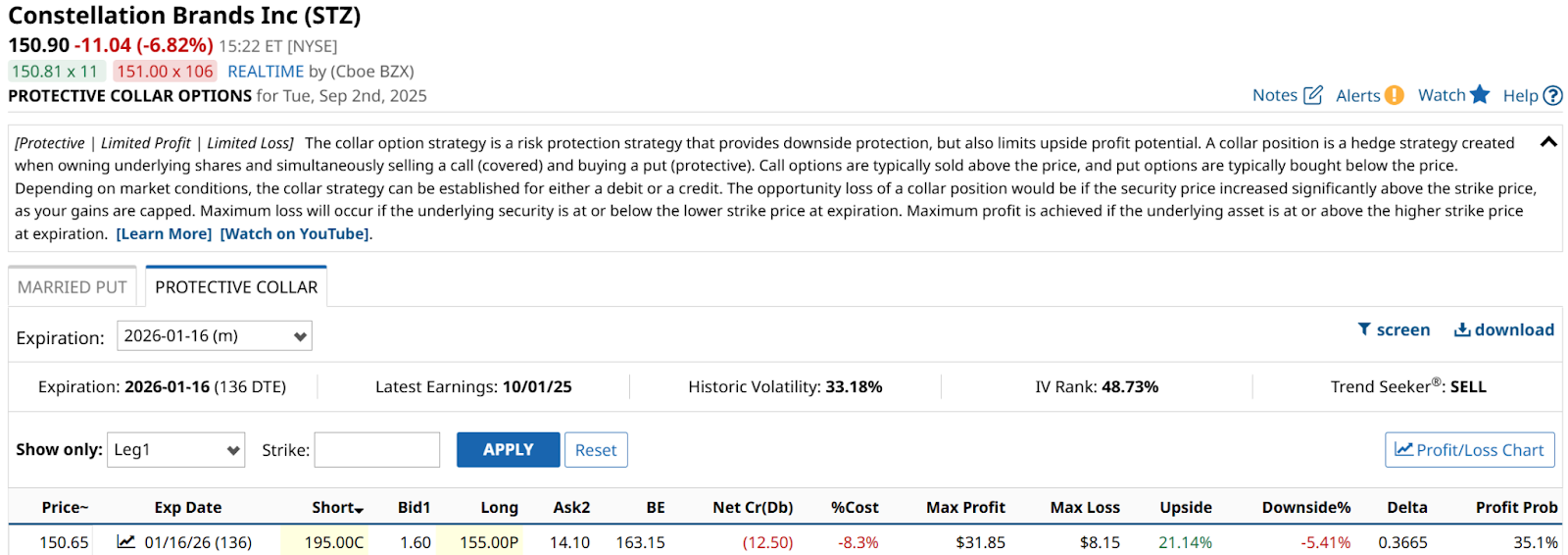Click the download icon
1568x555 pixels.
(x=1462, y=329)
